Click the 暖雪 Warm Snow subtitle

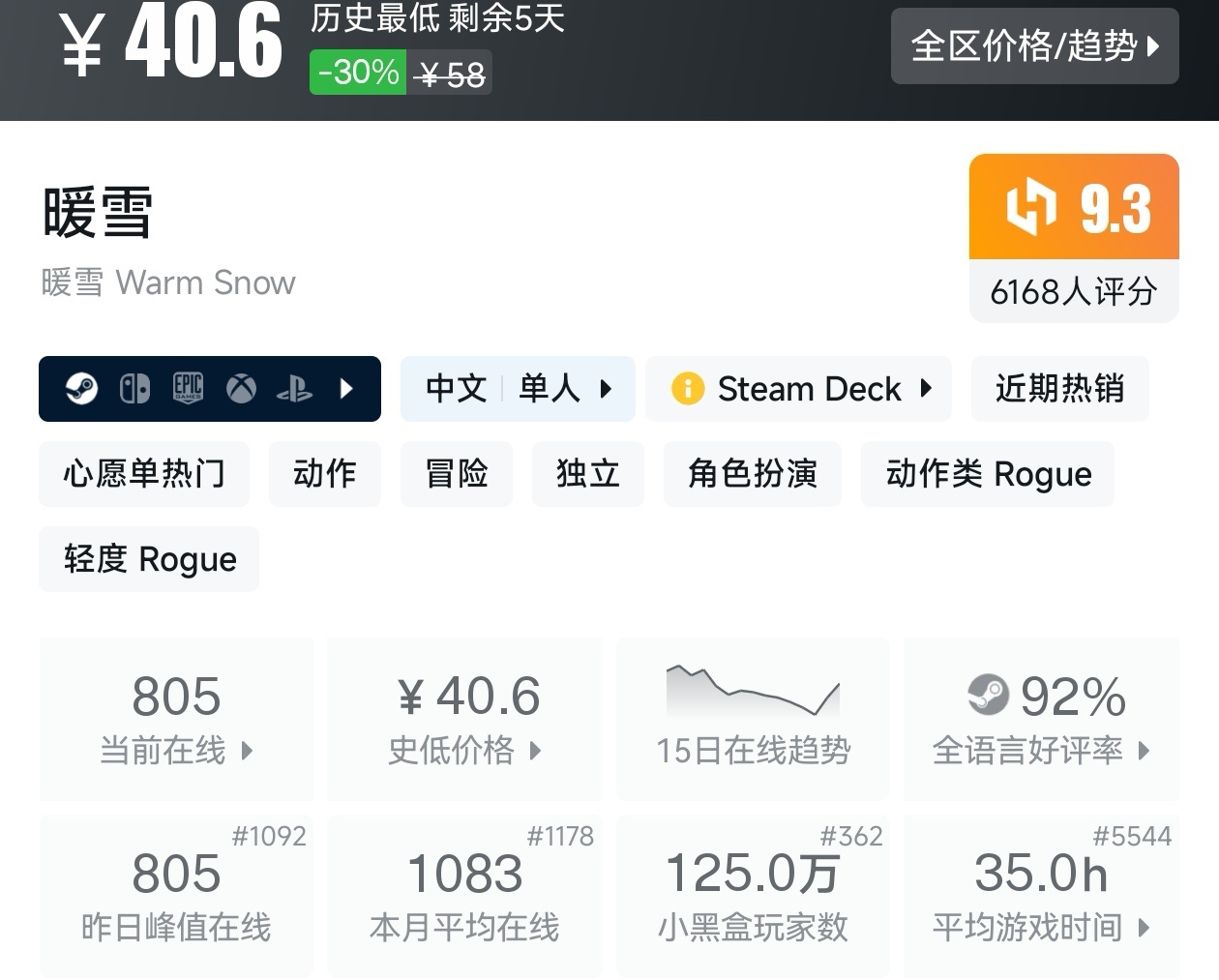pyautogui.click(x=168, y=282)
